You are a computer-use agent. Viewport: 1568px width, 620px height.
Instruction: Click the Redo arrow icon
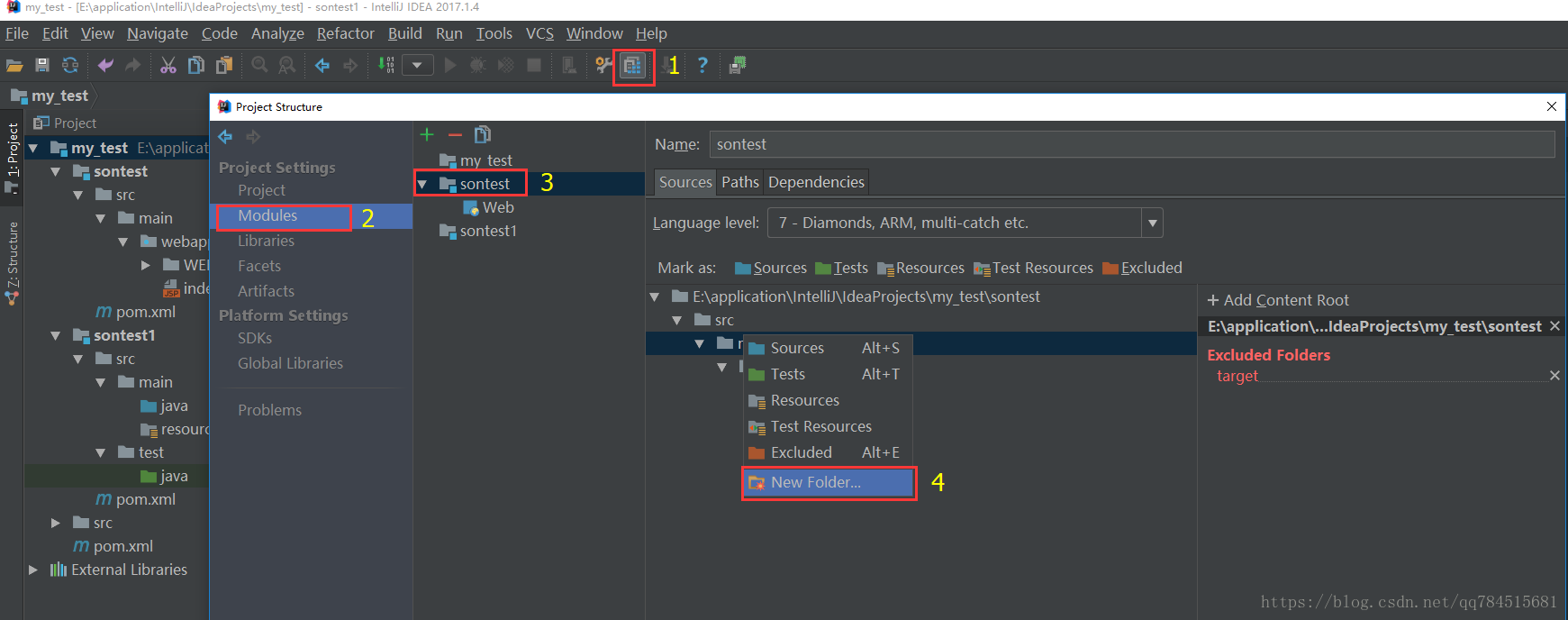point(133,65)
